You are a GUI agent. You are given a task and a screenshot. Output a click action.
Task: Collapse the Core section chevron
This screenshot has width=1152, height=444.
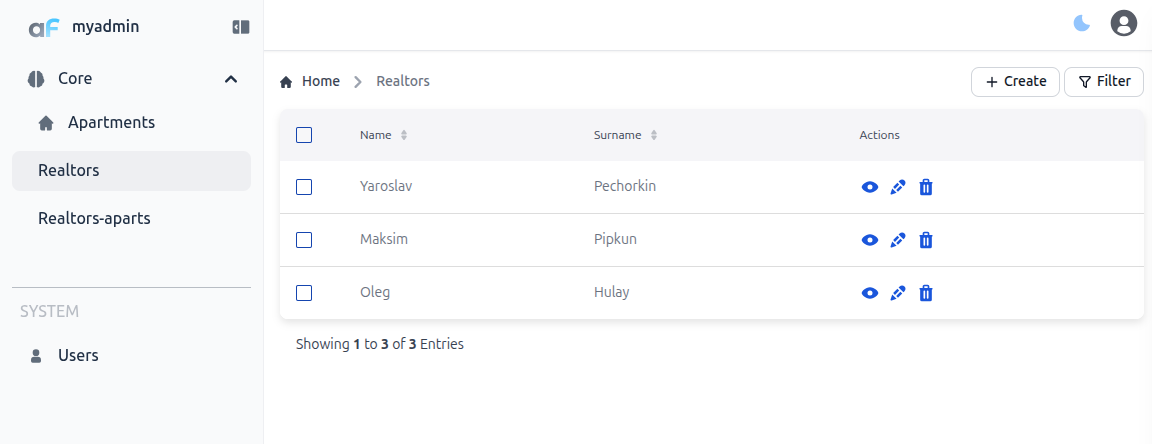coord(231,79)
